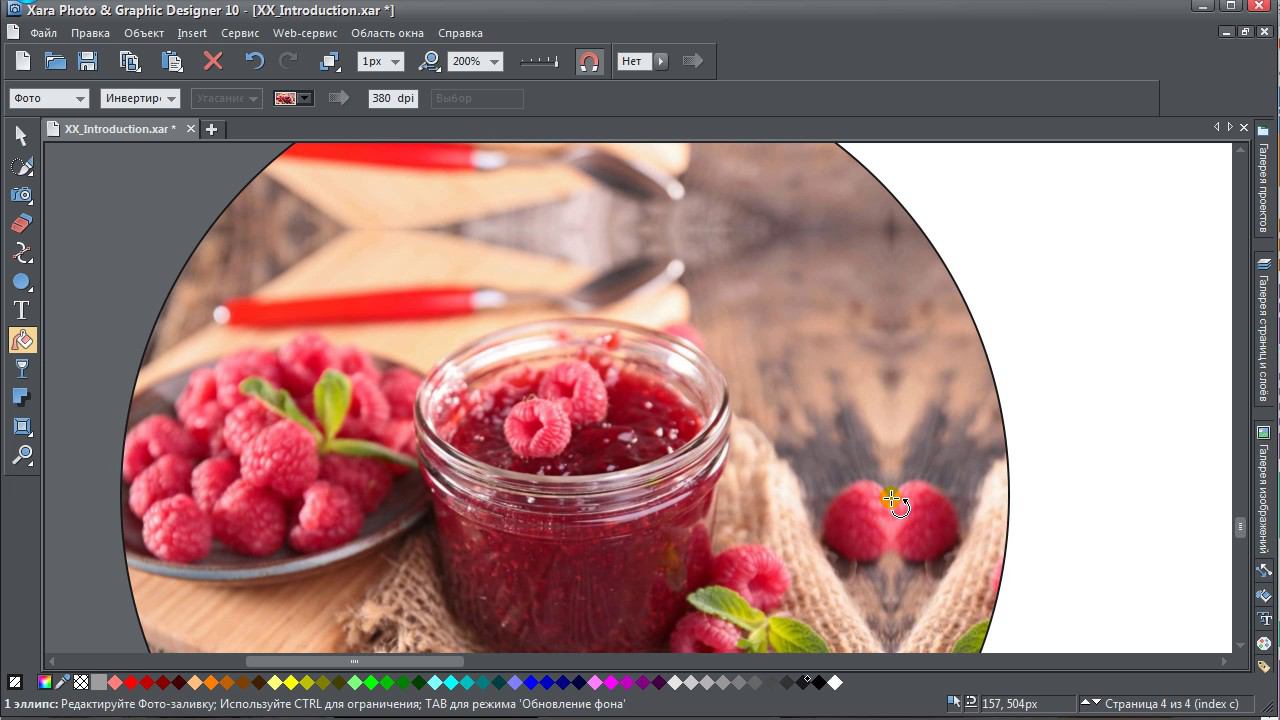Click the Selector arrow tool
The height and width of the screenshot is (720, 1280).
[x=21, y=136]
